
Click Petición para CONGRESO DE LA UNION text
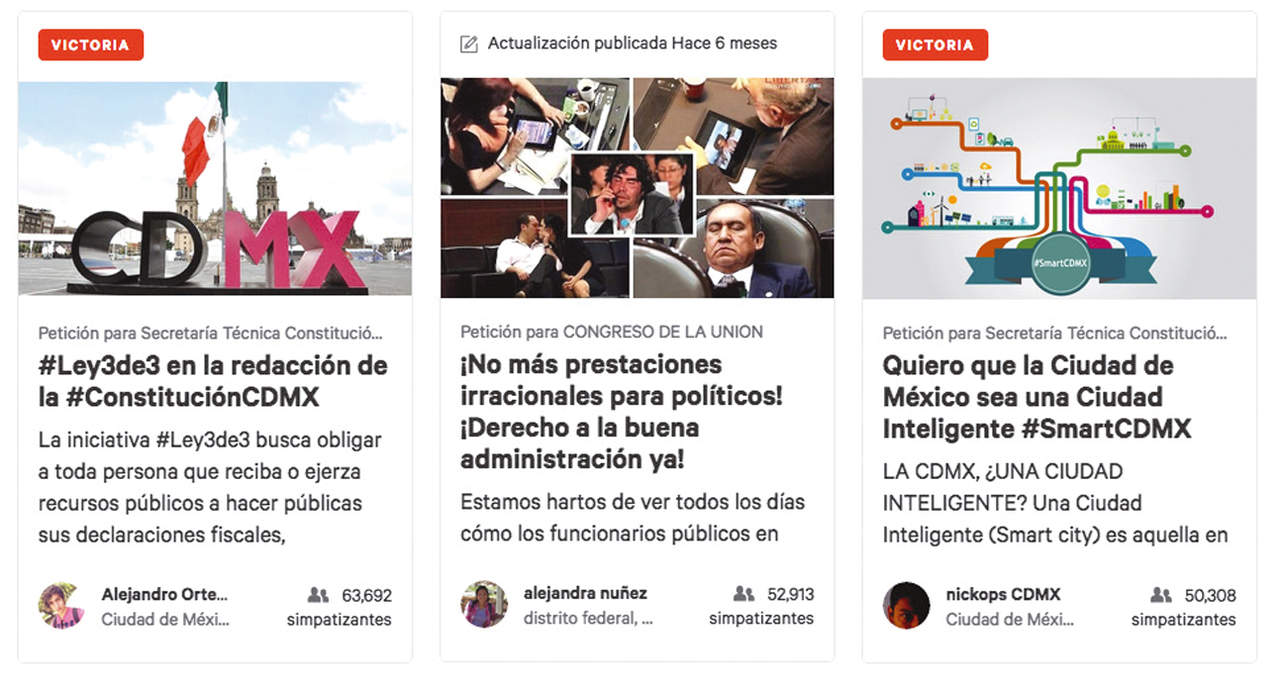(612, 331)
